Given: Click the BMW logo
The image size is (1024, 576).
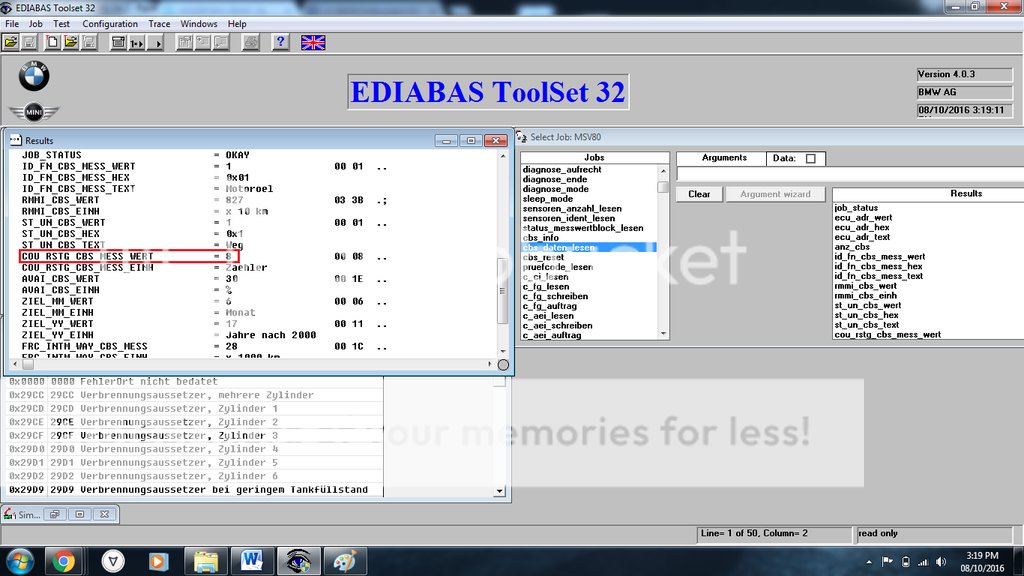Looking at the screenshot, I should click(34, 76).
